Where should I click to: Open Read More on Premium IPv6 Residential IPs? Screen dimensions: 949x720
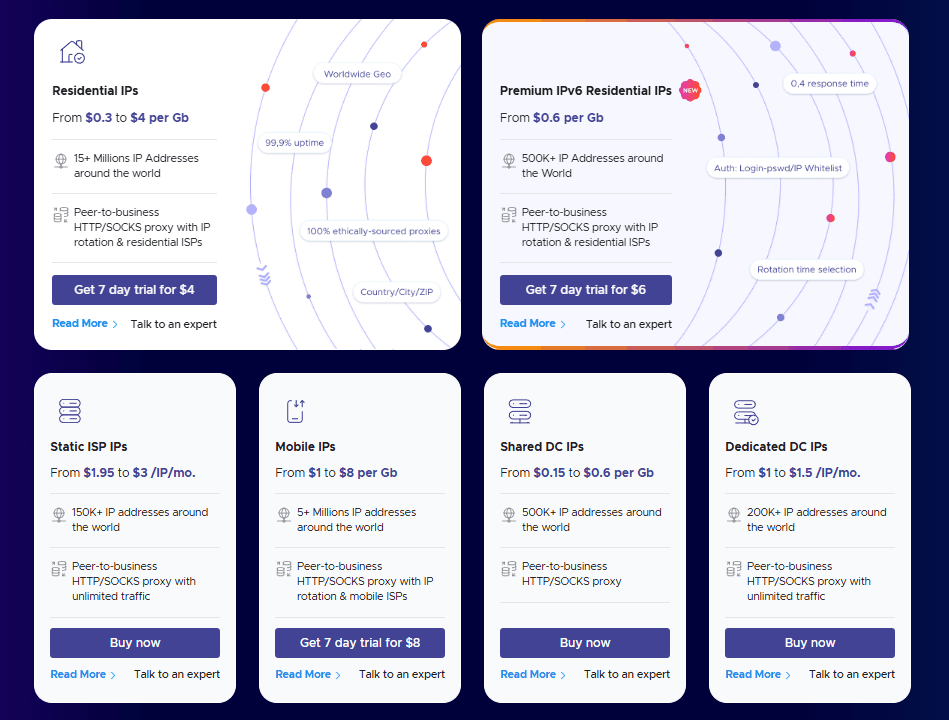click(x=527, y=323)
